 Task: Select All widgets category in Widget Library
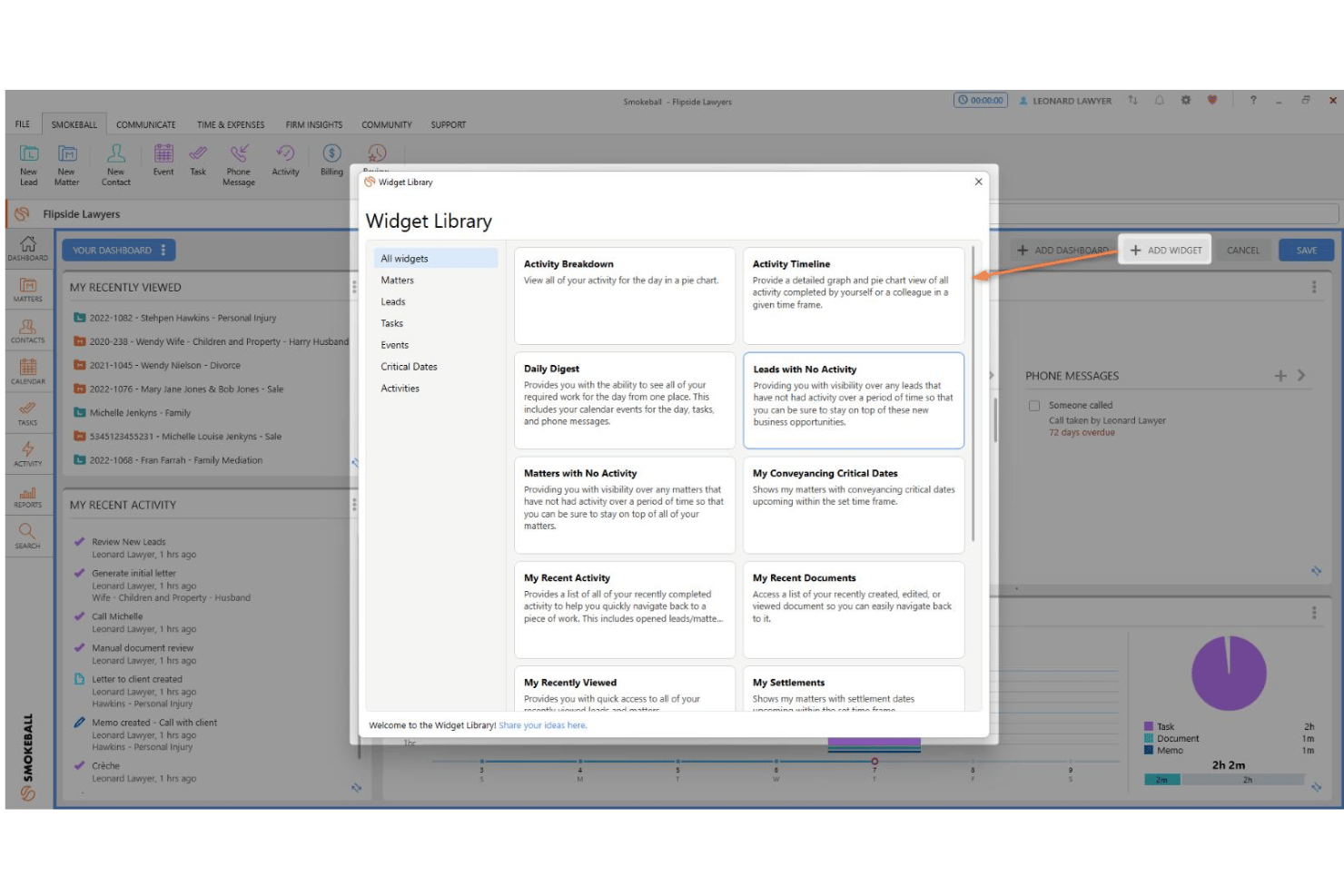point(436,259)
